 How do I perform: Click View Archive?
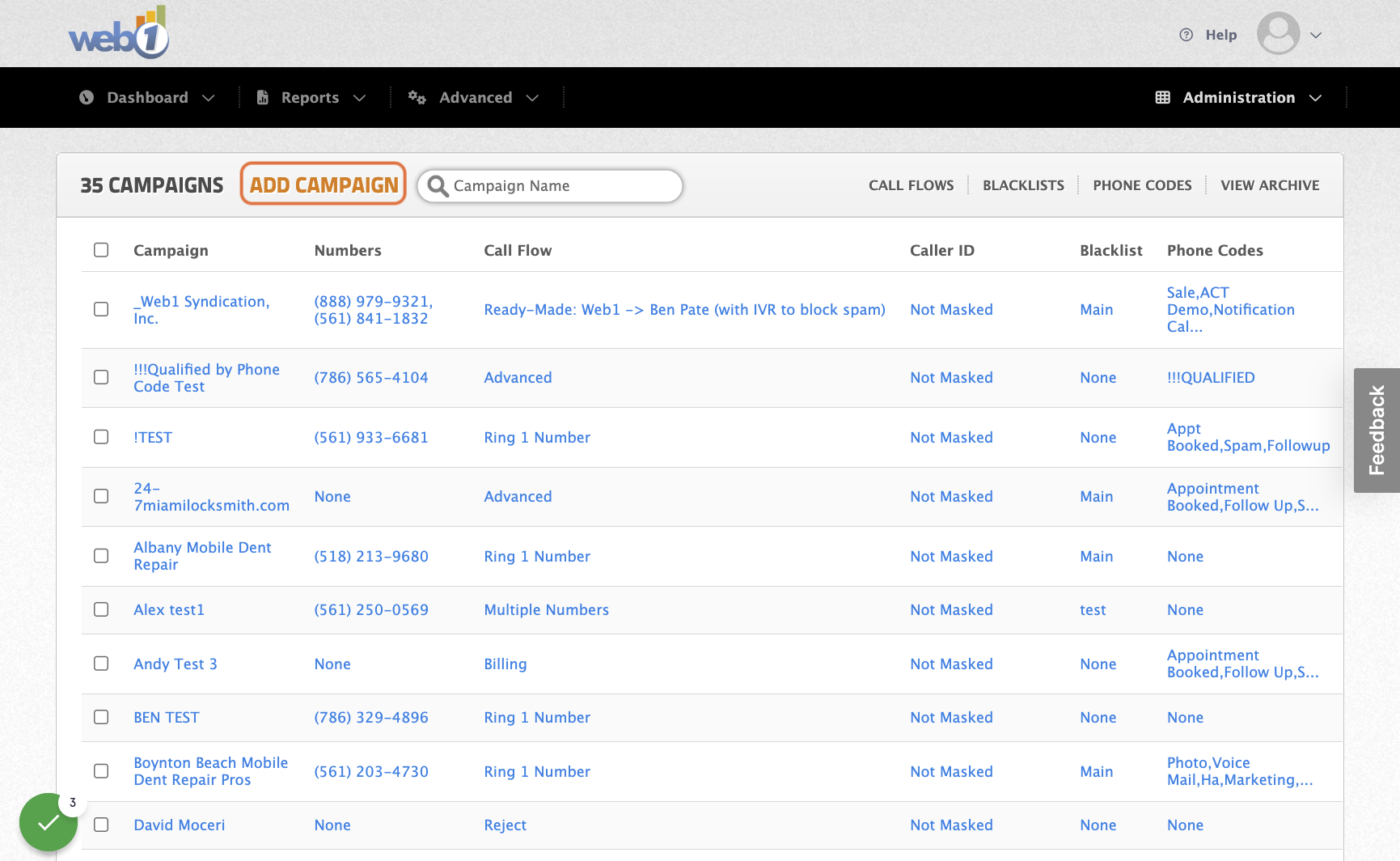(x=1270, y=185)
